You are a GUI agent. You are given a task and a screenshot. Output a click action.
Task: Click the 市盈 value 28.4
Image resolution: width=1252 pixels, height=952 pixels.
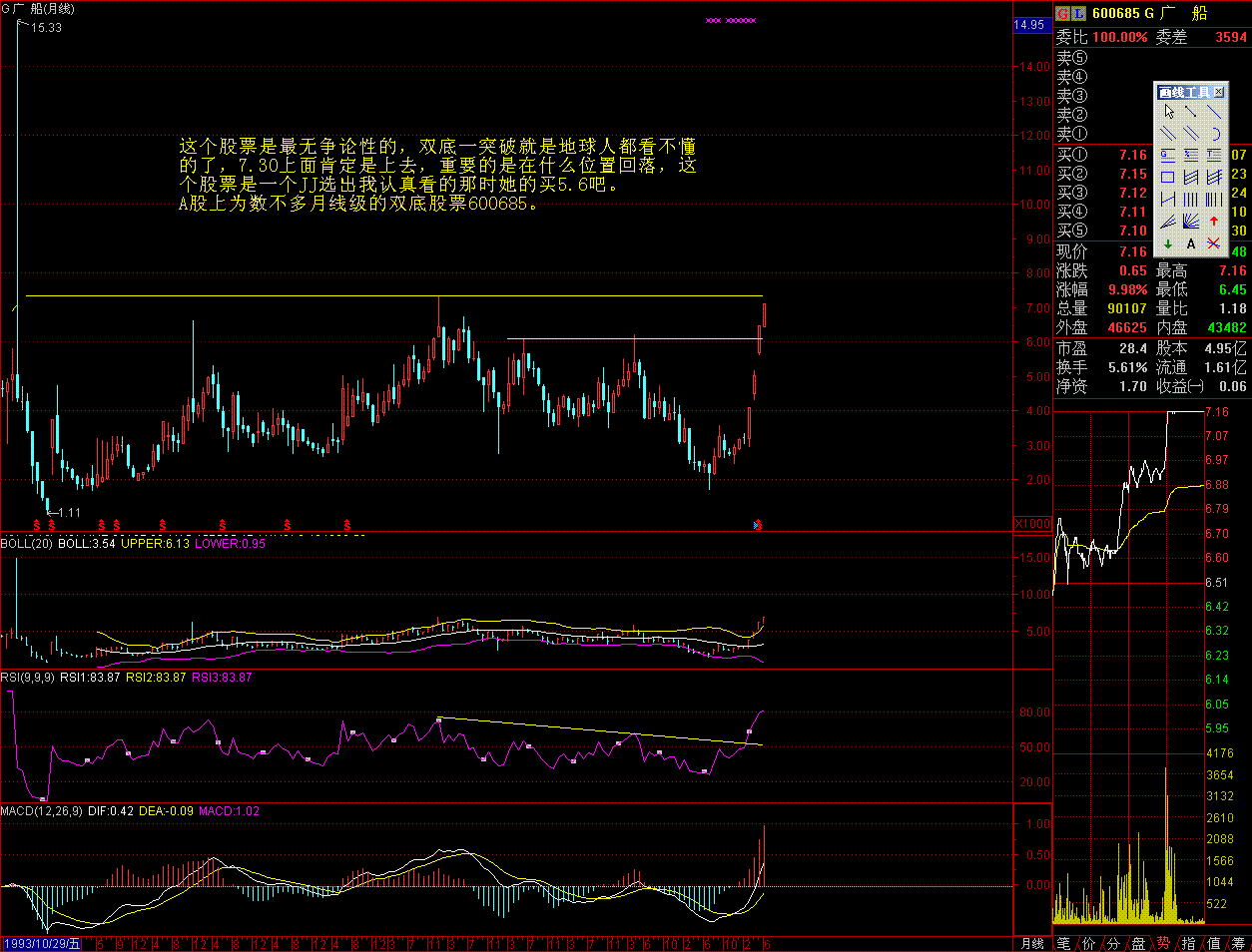click(x=1133, y=348)
